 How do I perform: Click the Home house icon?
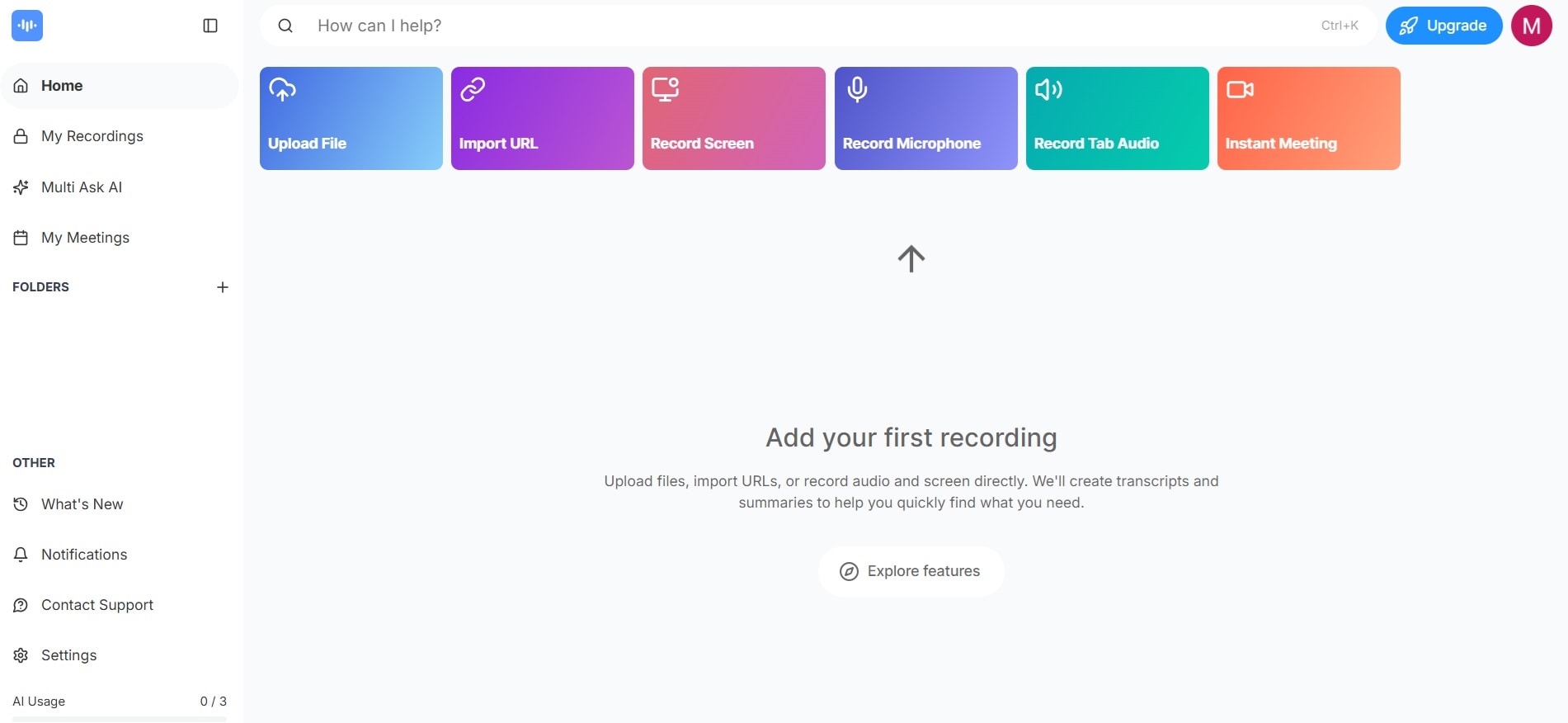click(x=21, y=86)
